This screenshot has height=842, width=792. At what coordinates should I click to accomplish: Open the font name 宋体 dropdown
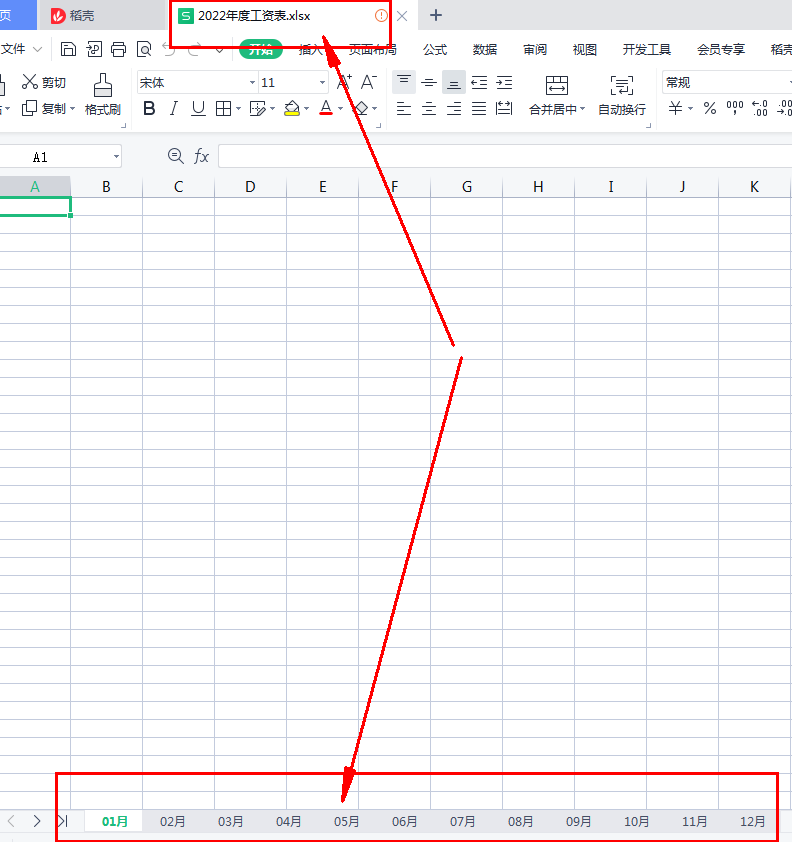(252, 83)
